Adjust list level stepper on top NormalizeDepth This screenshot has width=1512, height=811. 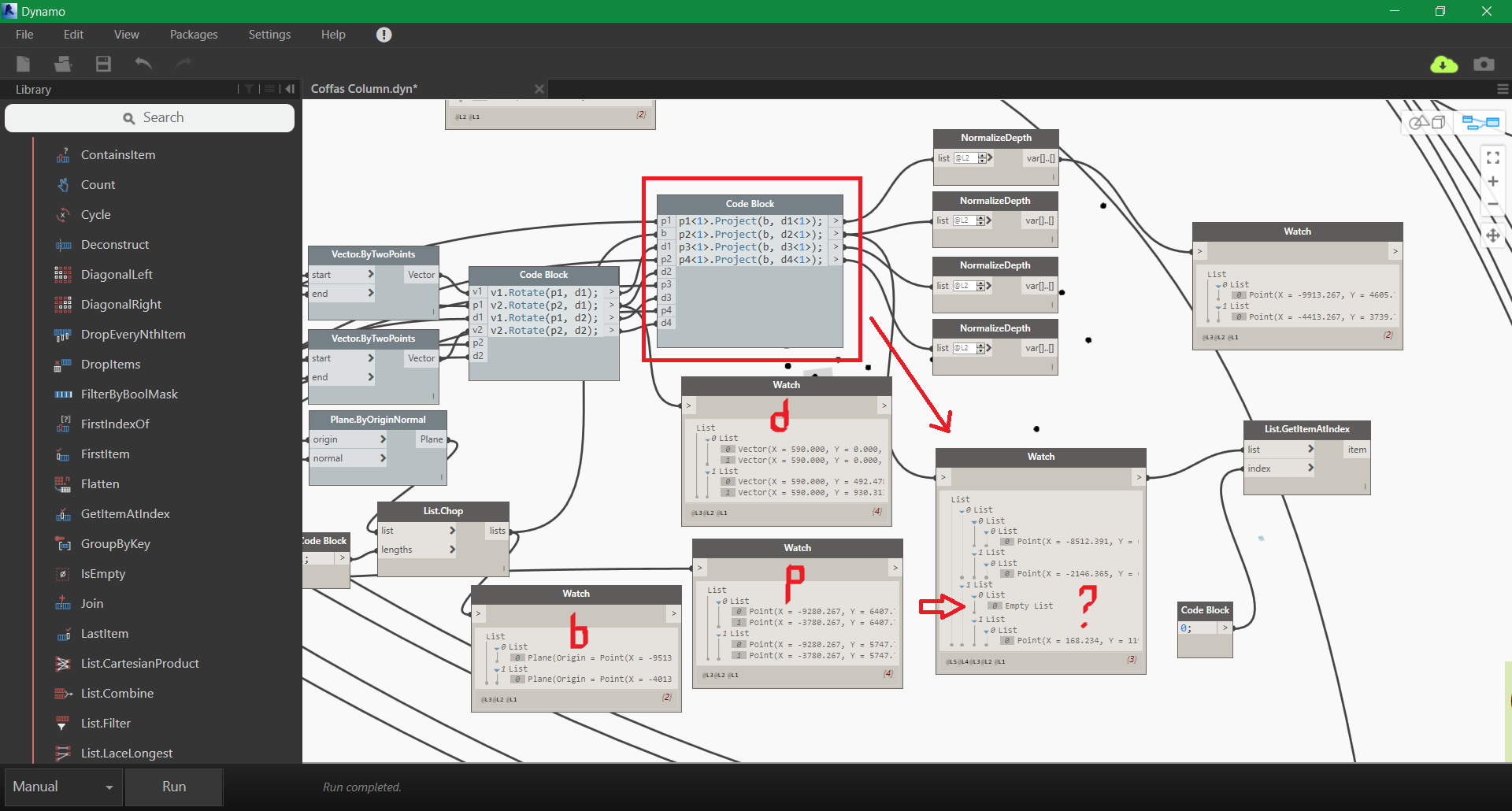tap(982, 158)
